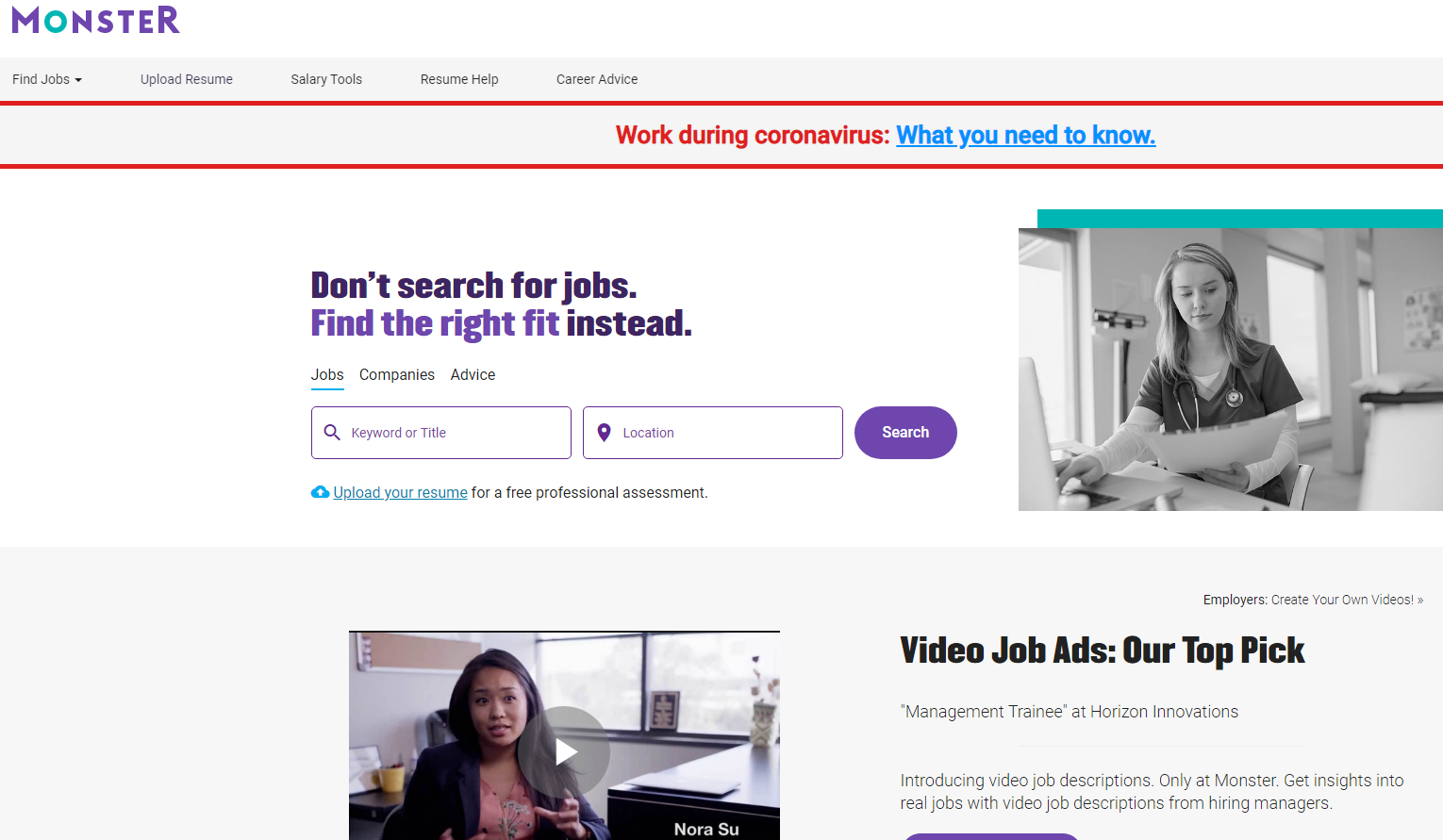Focus the Location input field

pos(713,433)
